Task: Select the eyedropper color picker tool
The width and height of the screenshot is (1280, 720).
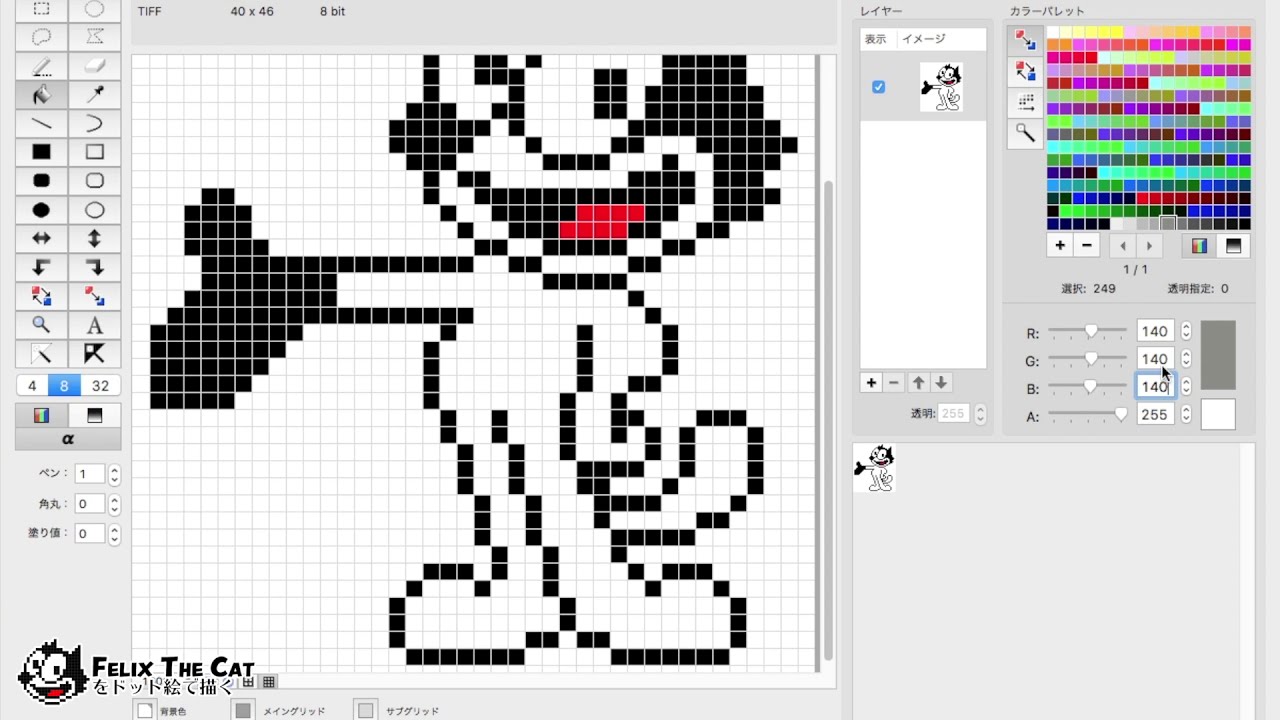Action: tap(94, 95)
